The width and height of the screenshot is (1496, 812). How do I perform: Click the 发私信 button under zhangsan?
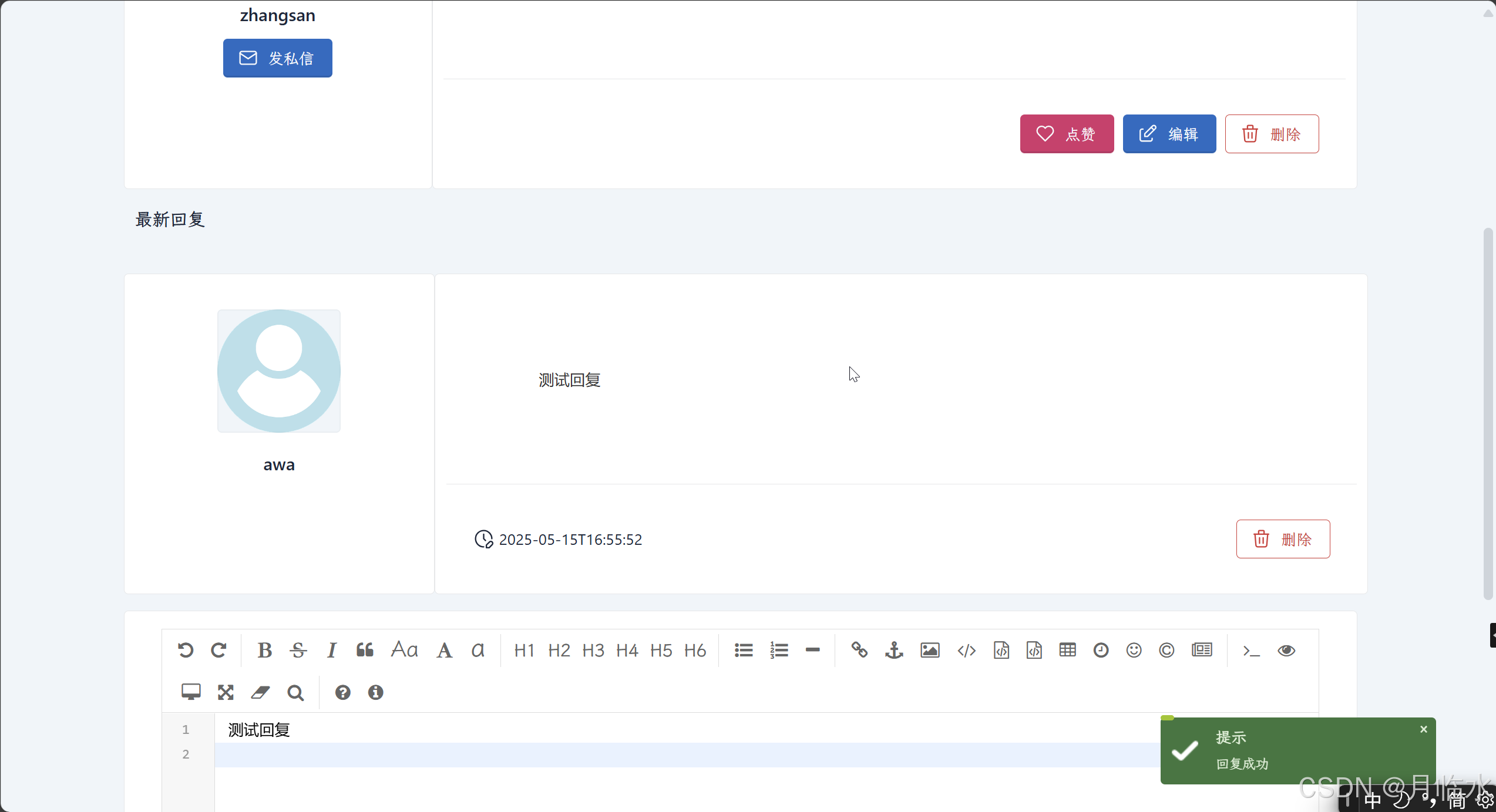click(277, 58)
